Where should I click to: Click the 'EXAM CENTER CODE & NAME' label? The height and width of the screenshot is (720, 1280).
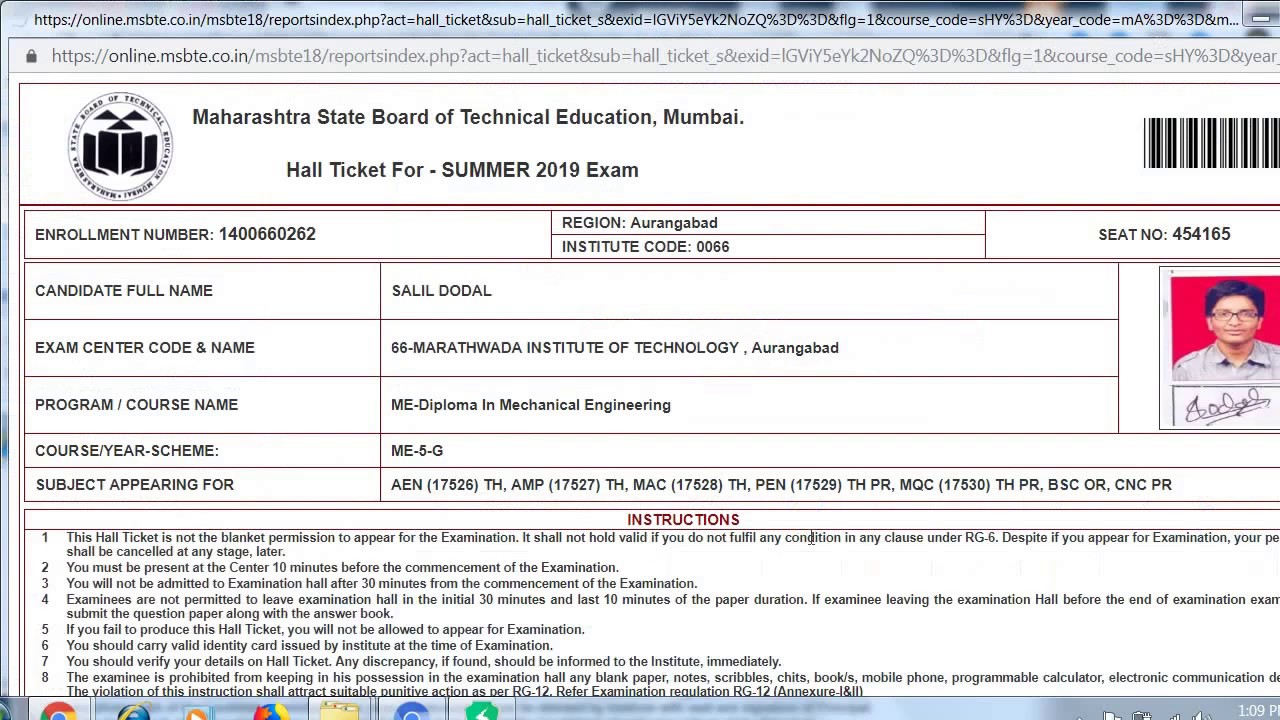(145, 348)
